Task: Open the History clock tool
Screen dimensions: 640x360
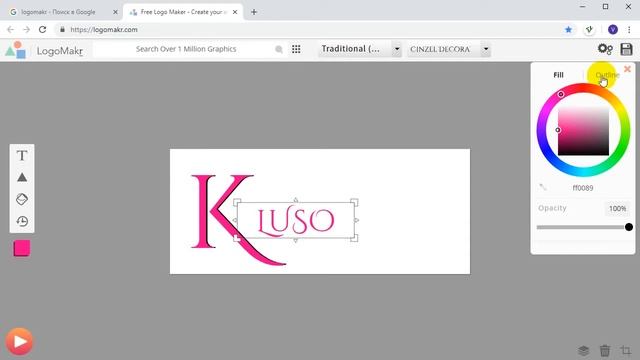Action: pyautogui.click(x=22, y=221)
